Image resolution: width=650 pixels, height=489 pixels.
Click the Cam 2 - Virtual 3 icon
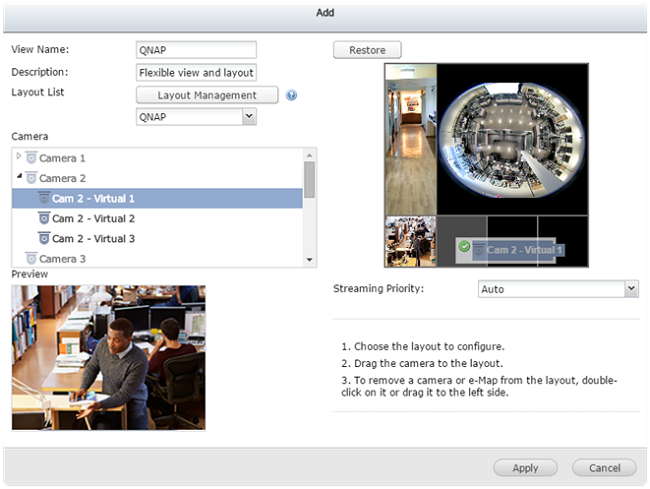coord(44,238)
